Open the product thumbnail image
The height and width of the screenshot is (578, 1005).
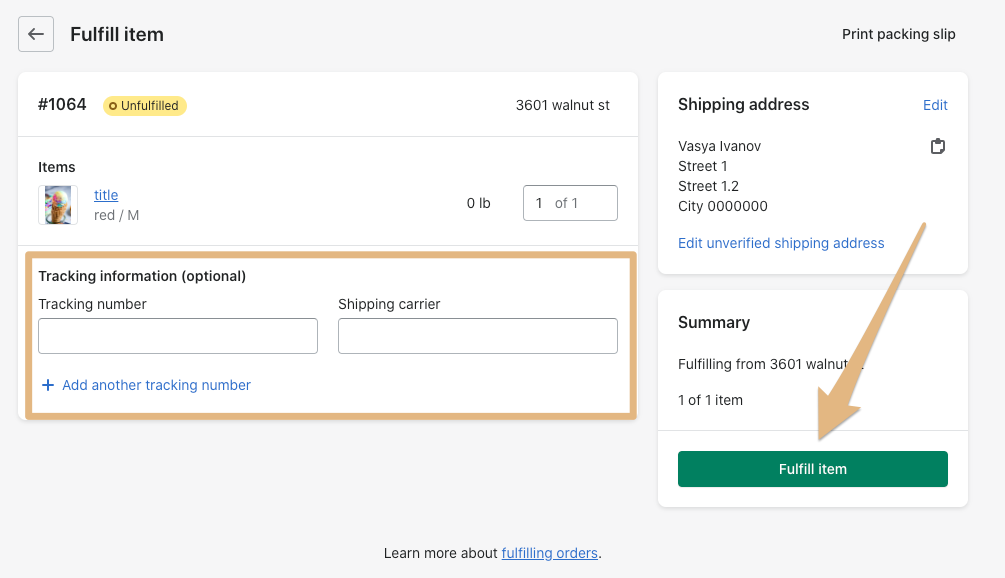58,205
